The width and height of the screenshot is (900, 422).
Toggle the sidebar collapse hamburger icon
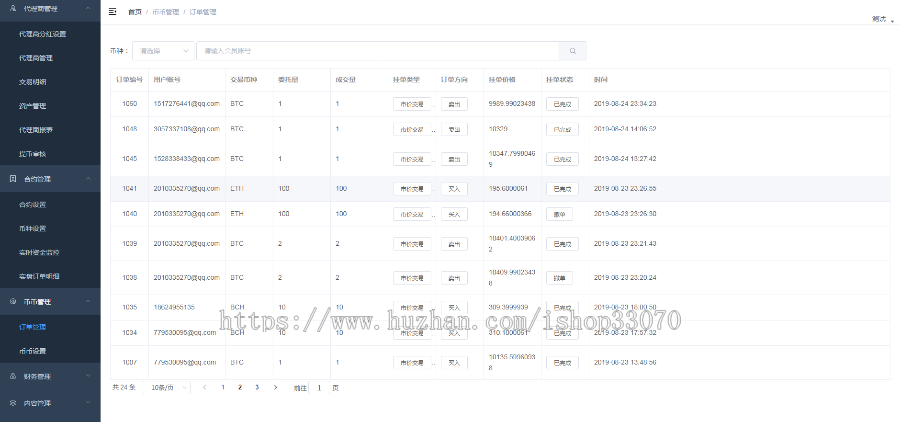(112, 11)
